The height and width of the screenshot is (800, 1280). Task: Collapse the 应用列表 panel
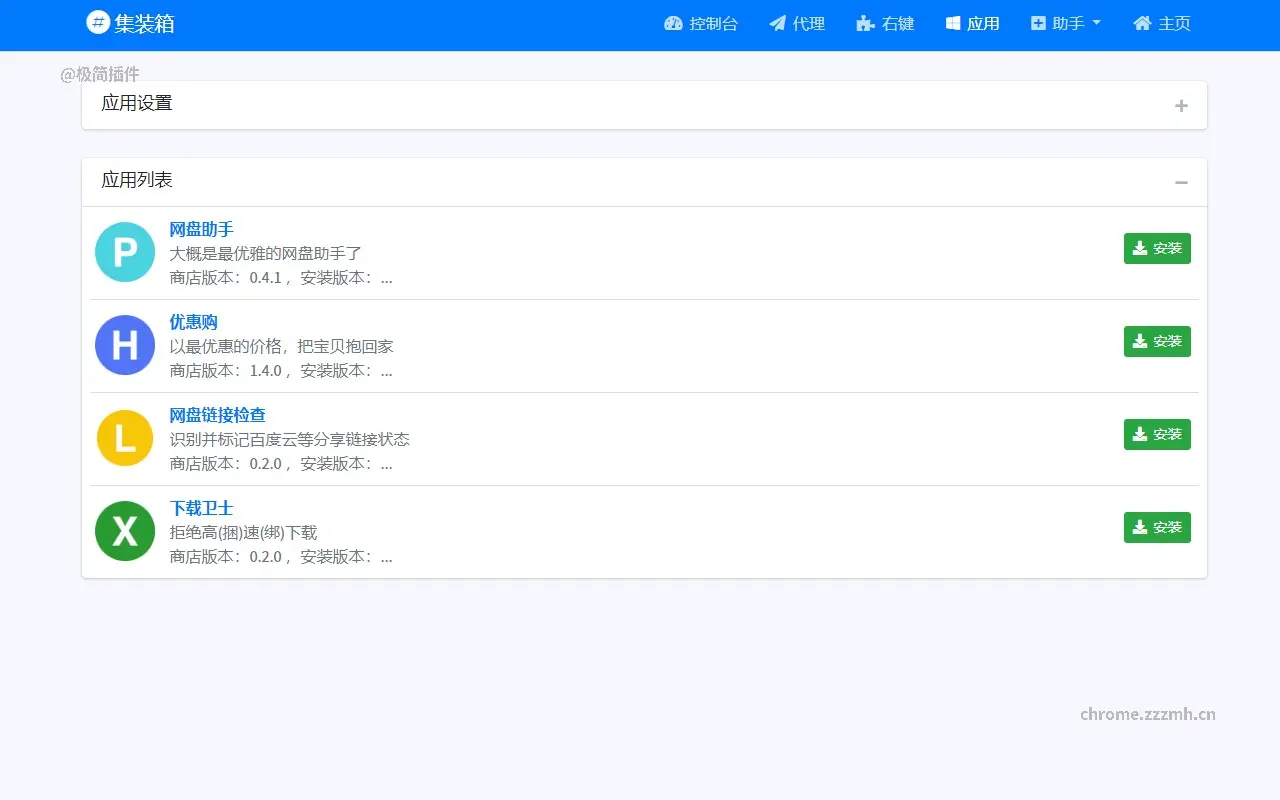tap(1181, 182)
